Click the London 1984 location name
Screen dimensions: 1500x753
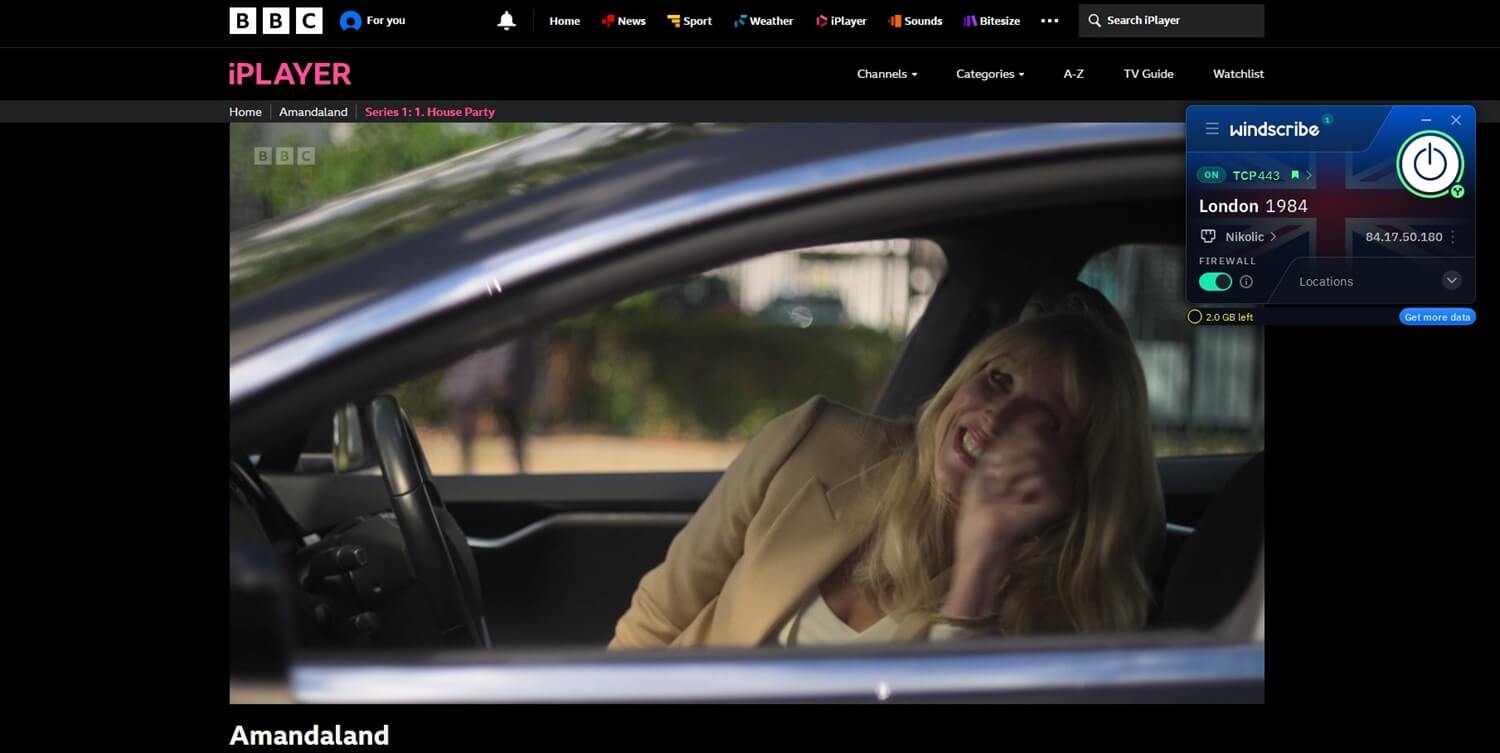tap(1253, 206)
